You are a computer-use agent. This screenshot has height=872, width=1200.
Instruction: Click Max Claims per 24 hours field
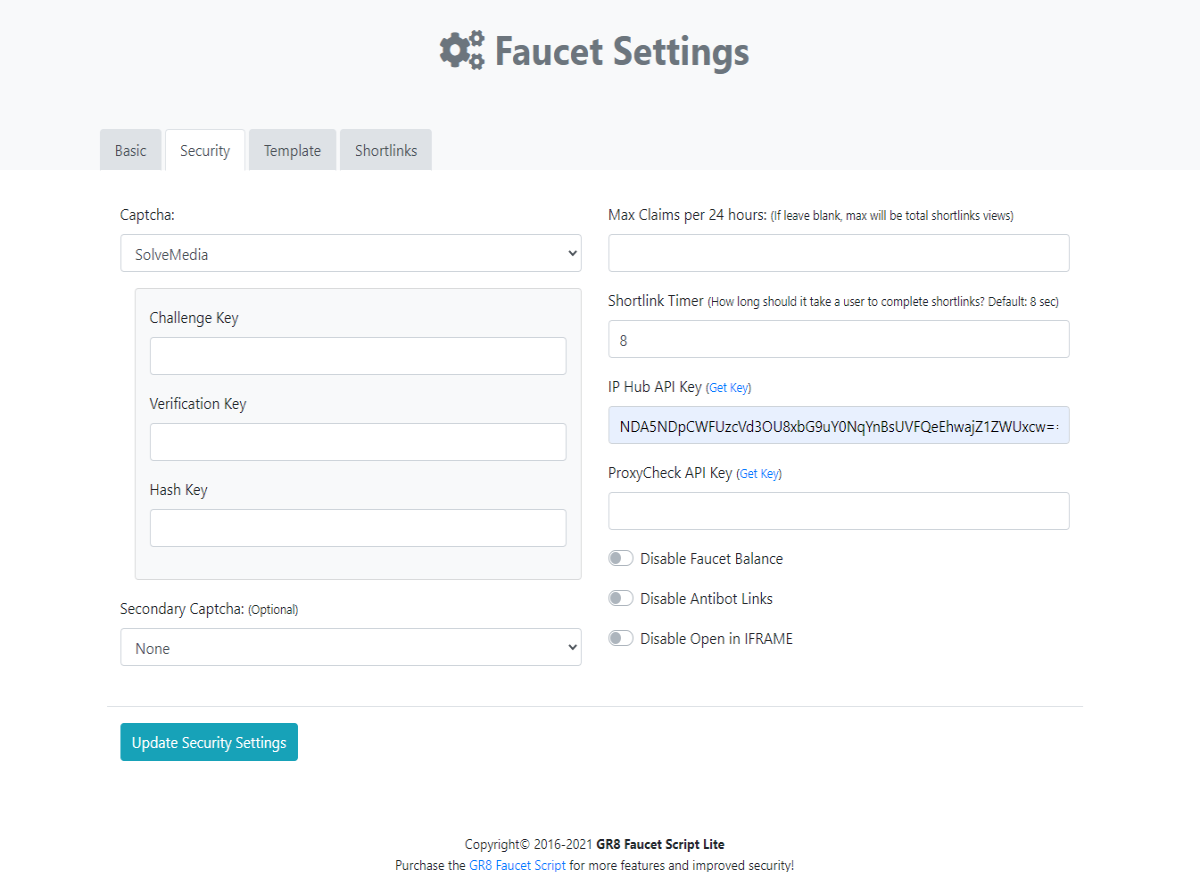tap(839, 253)
